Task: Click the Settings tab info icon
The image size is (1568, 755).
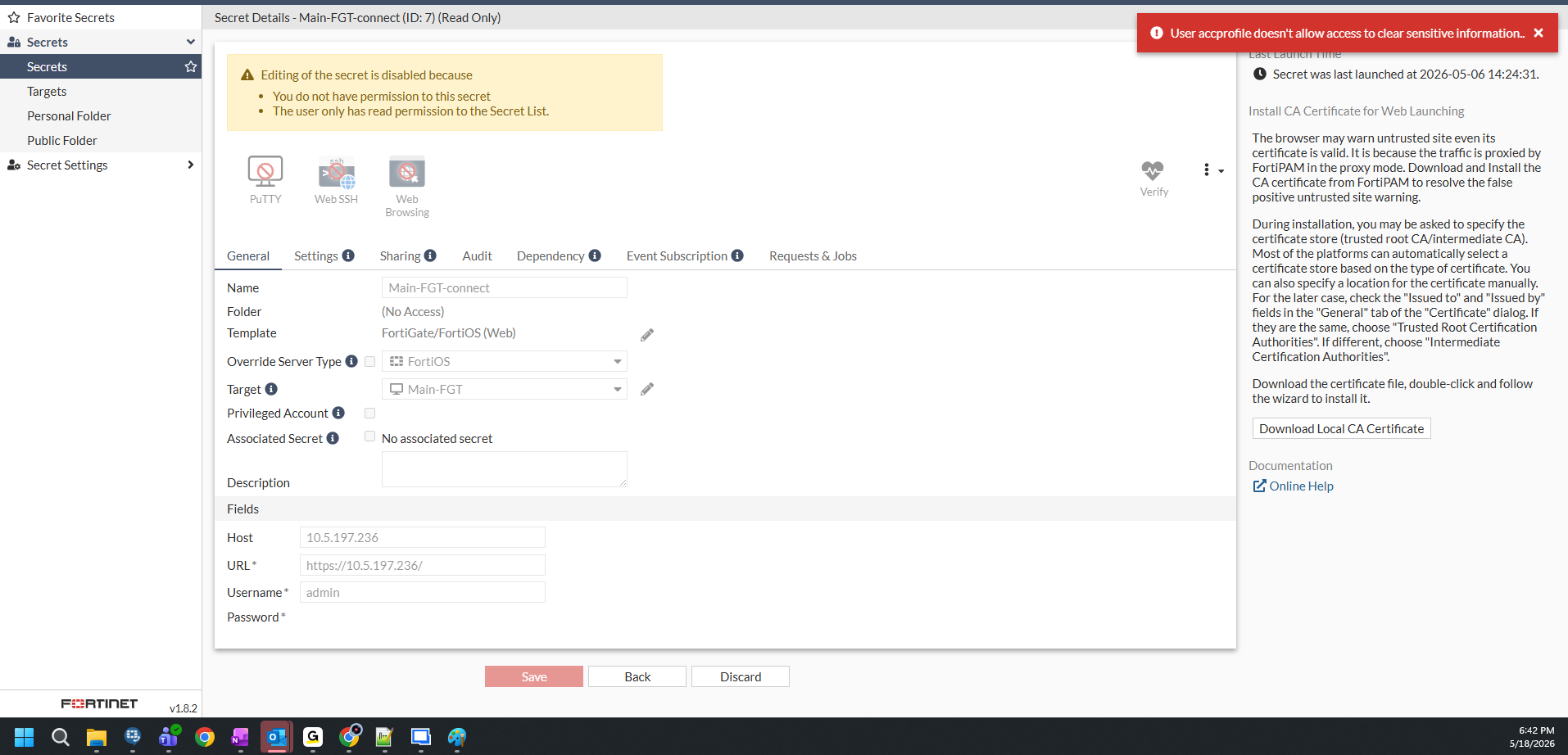Action: 348,255
